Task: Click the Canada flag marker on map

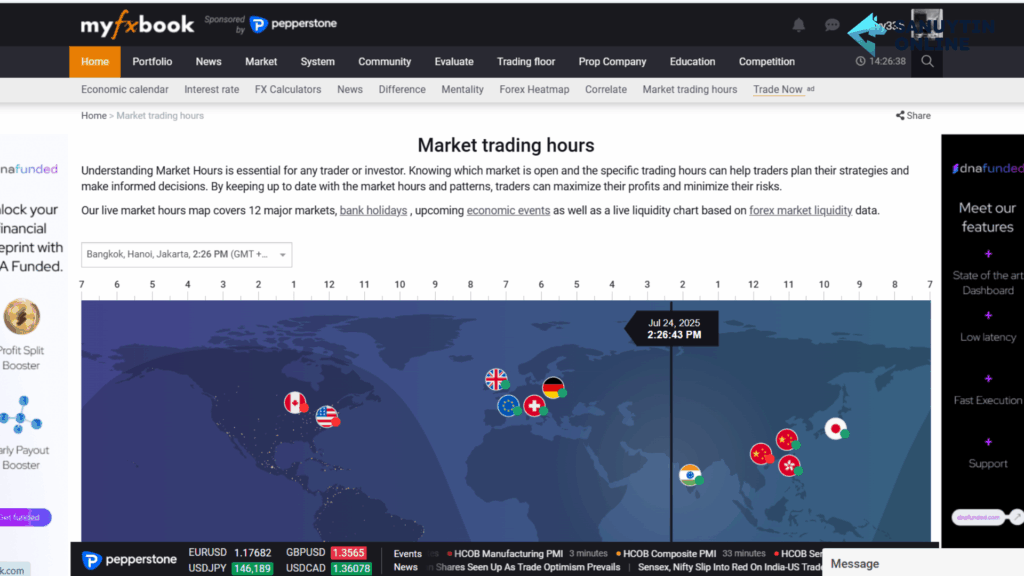Action: click(296, 402)
